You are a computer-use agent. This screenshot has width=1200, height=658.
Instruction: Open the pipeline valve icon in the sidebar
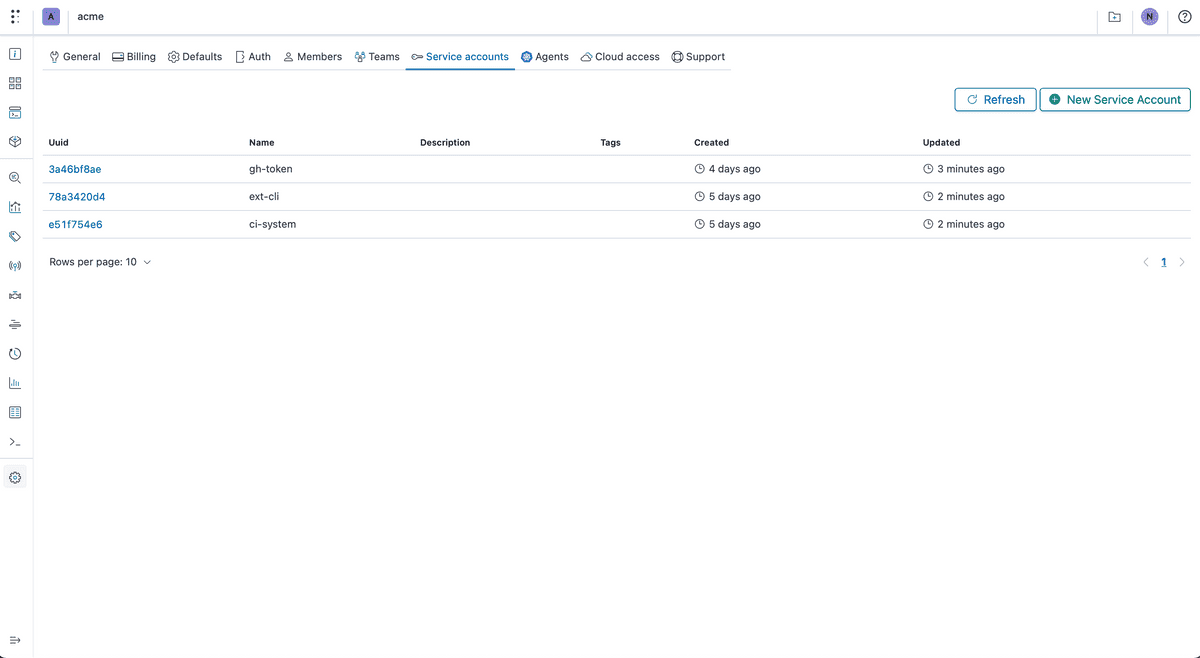click(x=15, y=295)
